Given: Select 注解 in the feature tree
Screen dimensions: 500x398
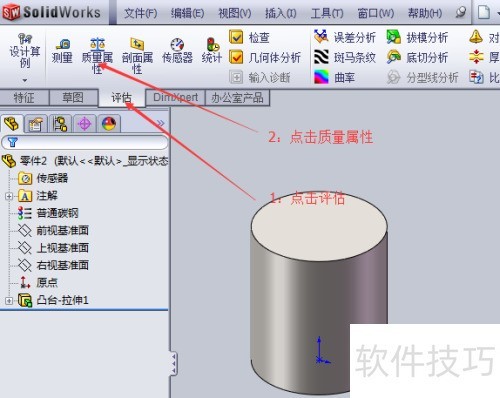Looking at the screenshot, I should coord(38,196).
